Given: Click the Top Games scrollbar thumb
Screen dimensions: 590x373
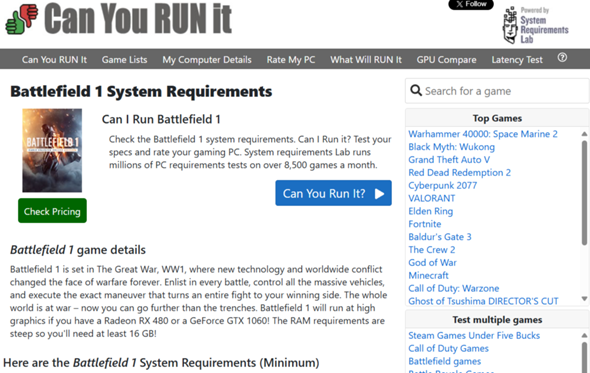Looking at the screenshot, I should pos(584,193).
